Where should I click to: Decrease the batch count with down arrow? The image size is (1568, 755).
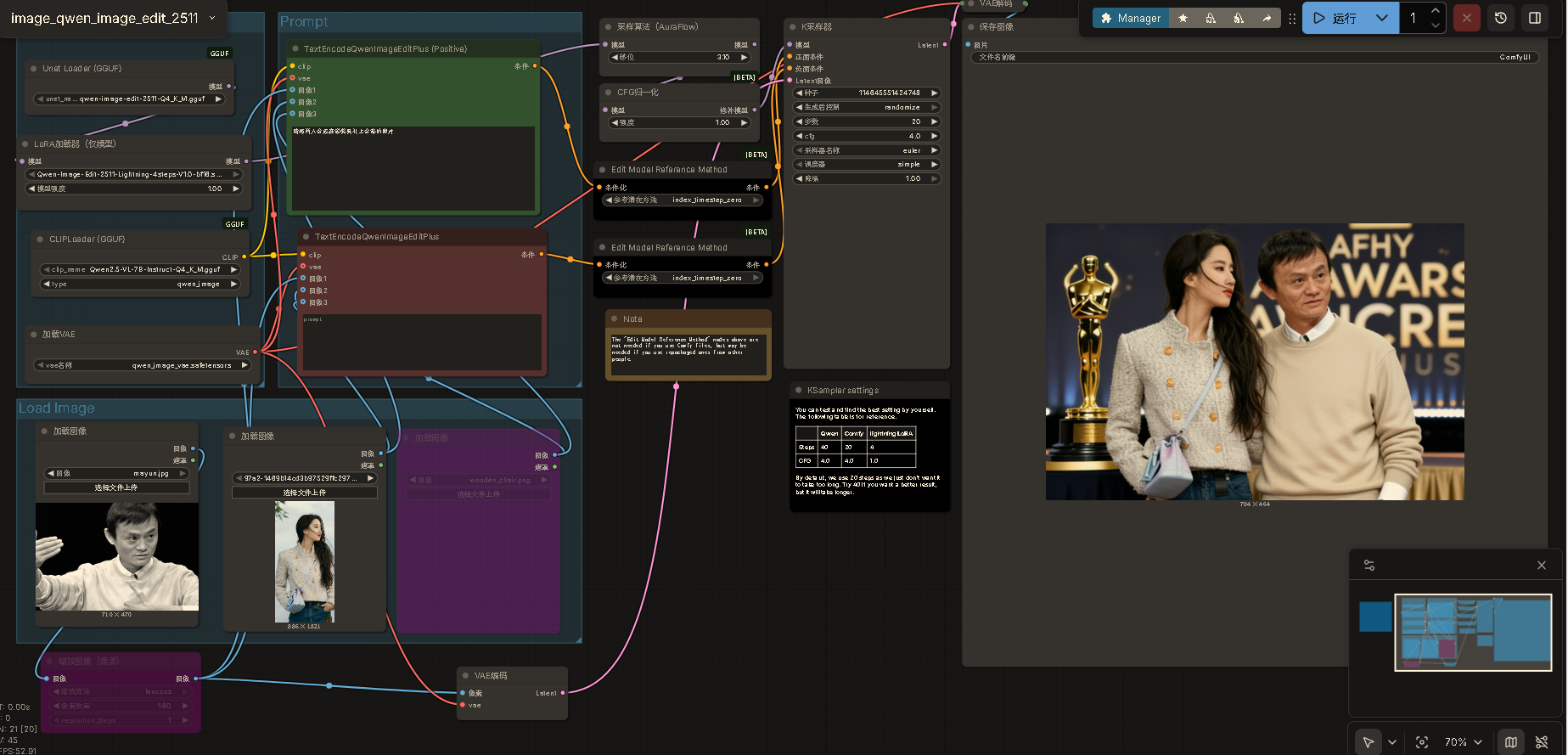pos(1435,25)
